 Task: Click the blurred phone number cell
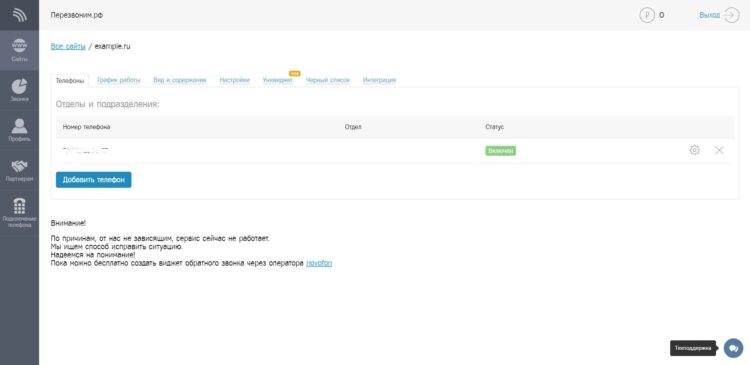[86, 151]
